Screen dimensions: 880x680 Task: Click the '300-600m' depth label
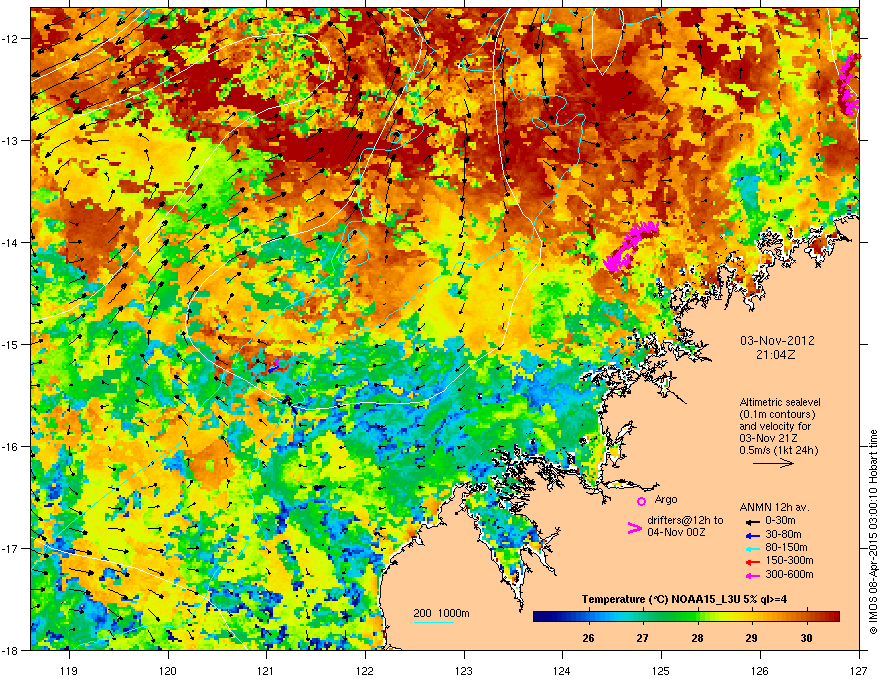click(789, 575)
